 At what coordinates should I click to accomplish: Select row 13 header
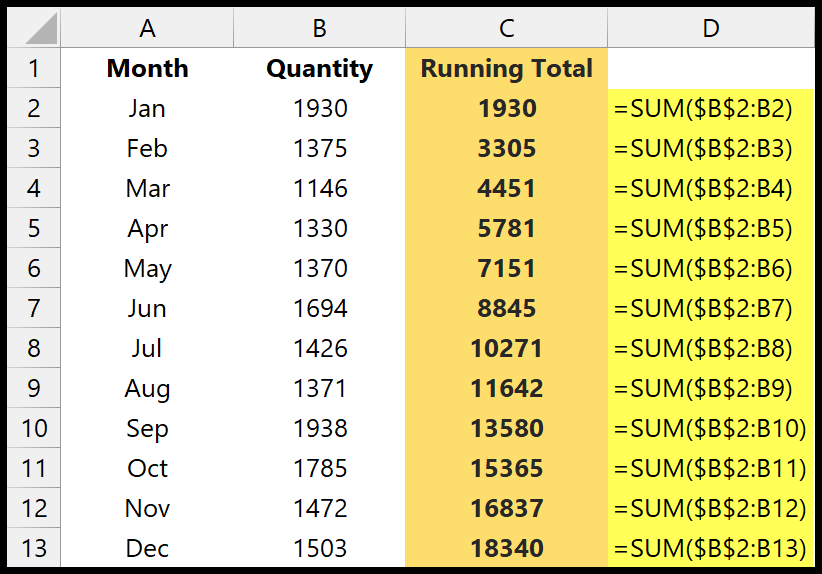34,548
